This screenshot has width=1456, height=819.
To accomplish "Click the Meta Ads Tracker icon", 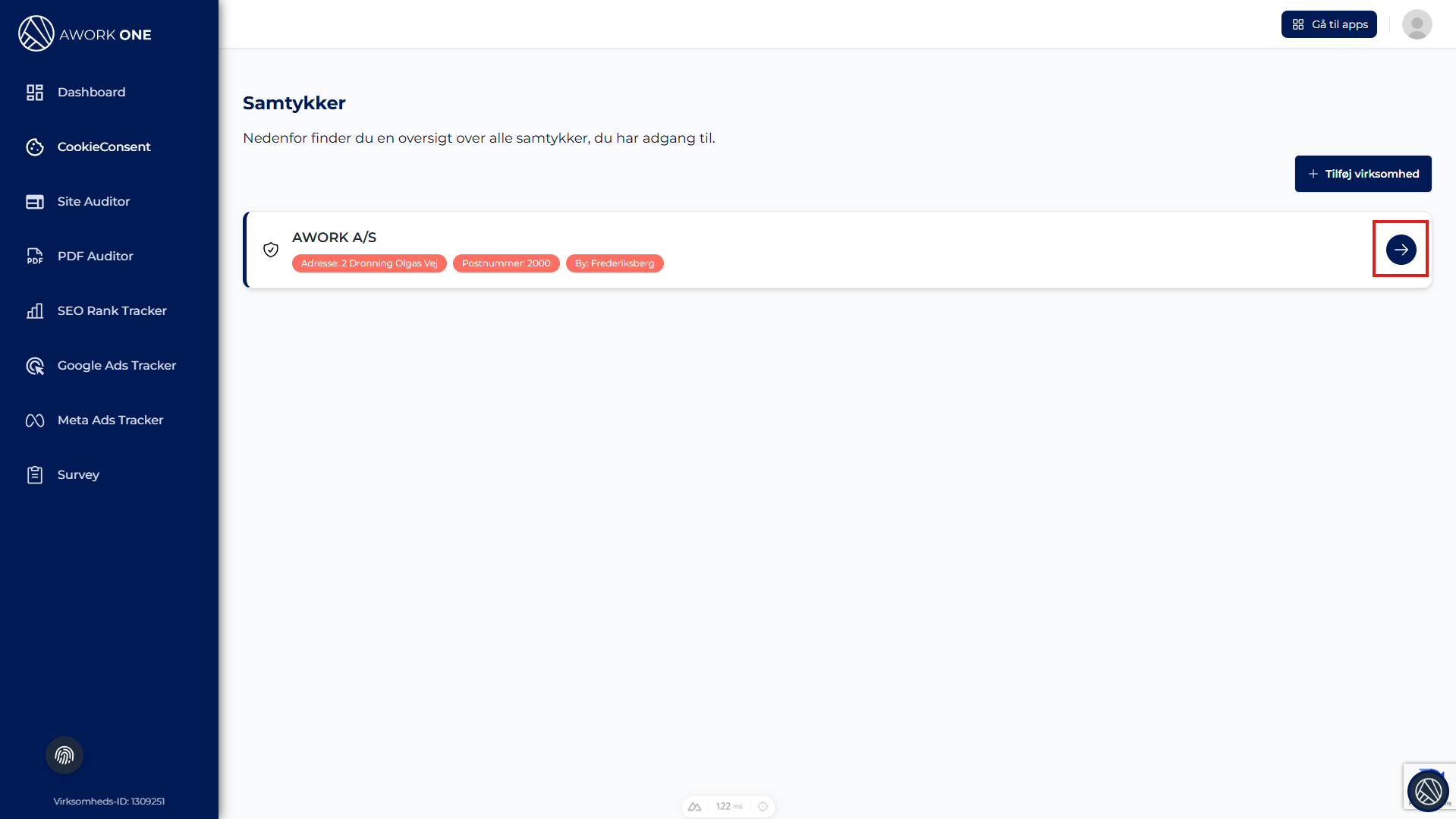I will point(35,420).
